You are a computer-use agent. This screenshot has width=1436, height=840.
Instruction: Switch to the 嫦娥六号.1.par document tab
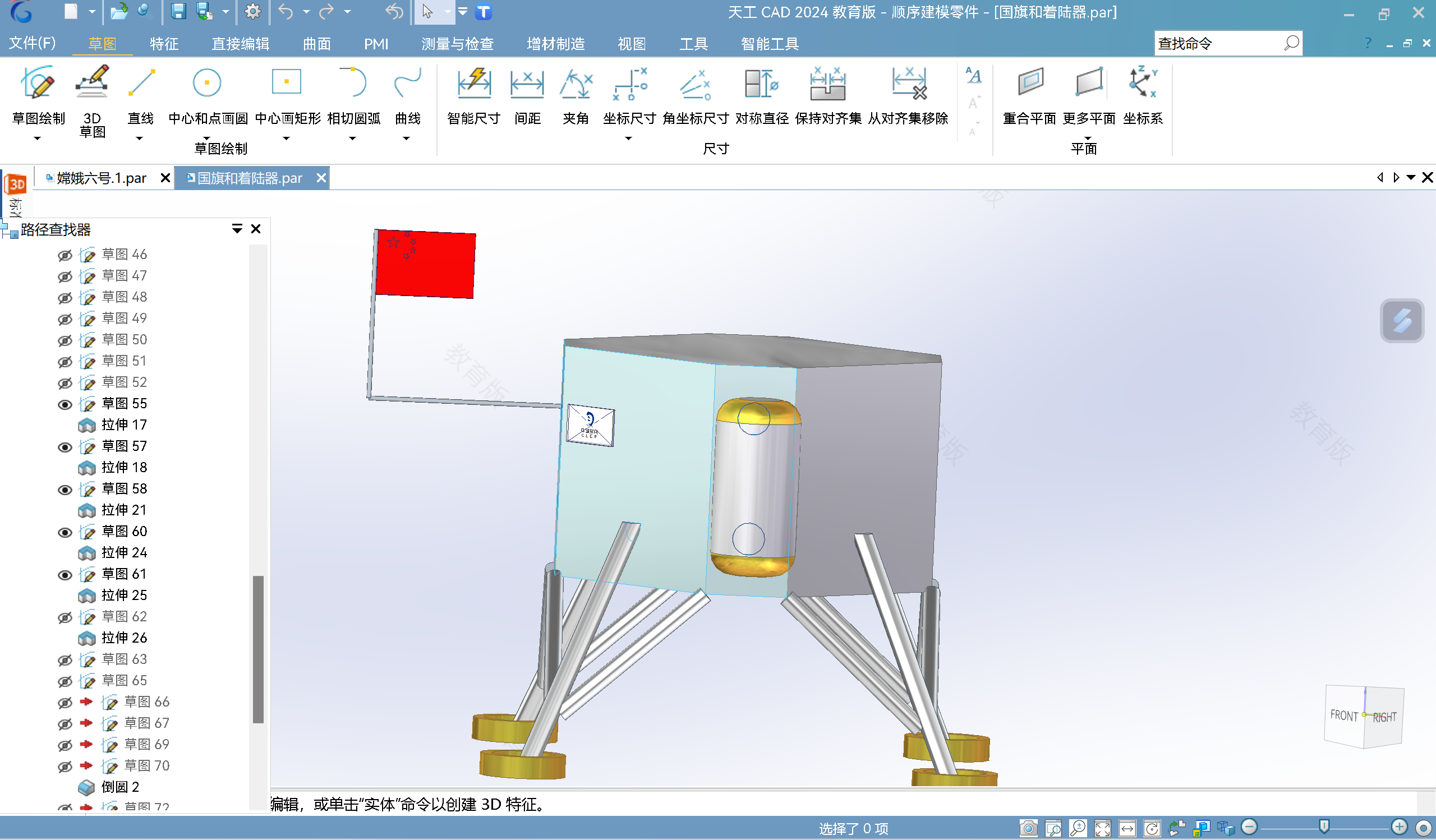pos(101,178)
